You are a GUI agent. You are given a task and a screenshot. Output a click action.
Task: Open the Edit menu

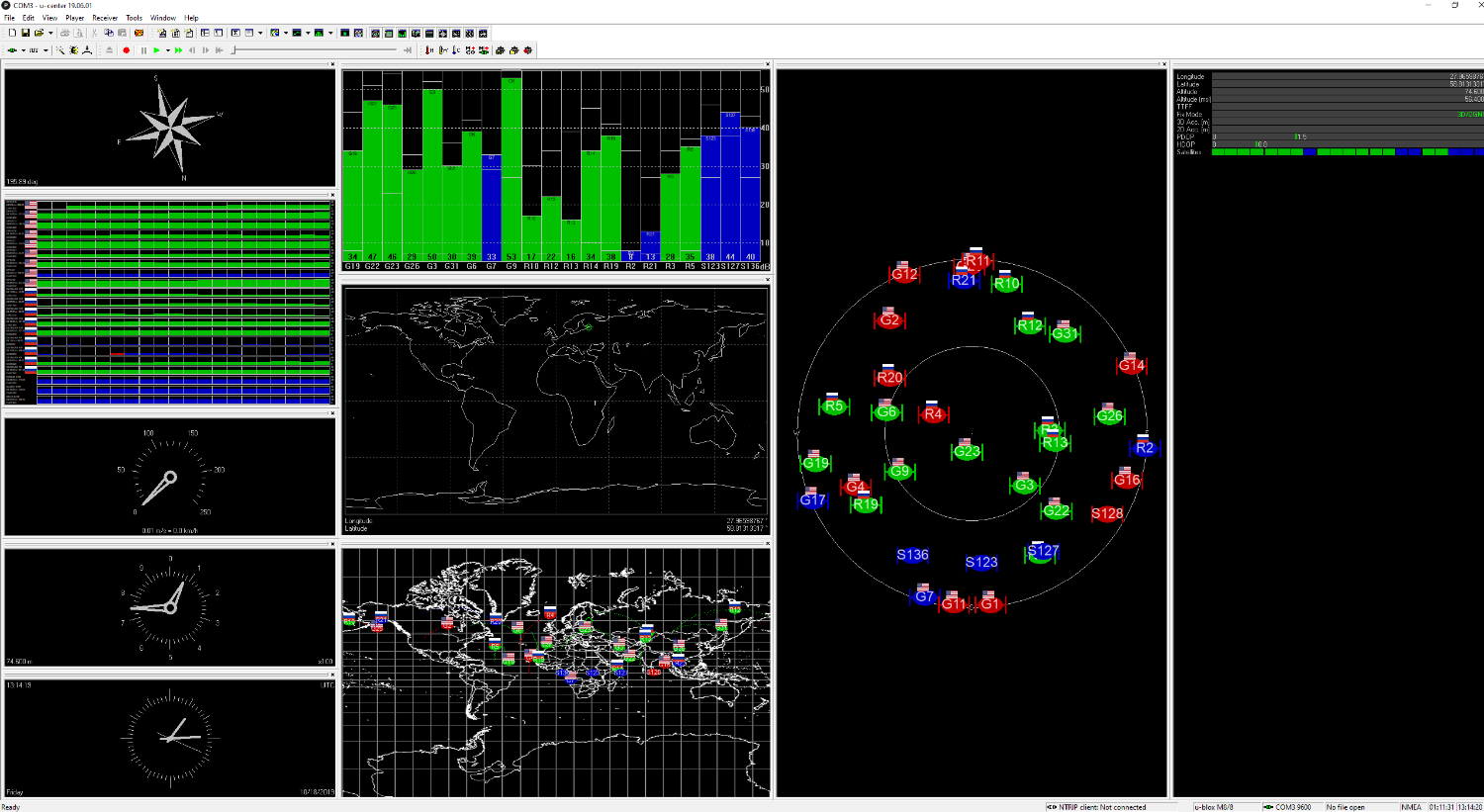pyautogui.click(x=29, y=18)
